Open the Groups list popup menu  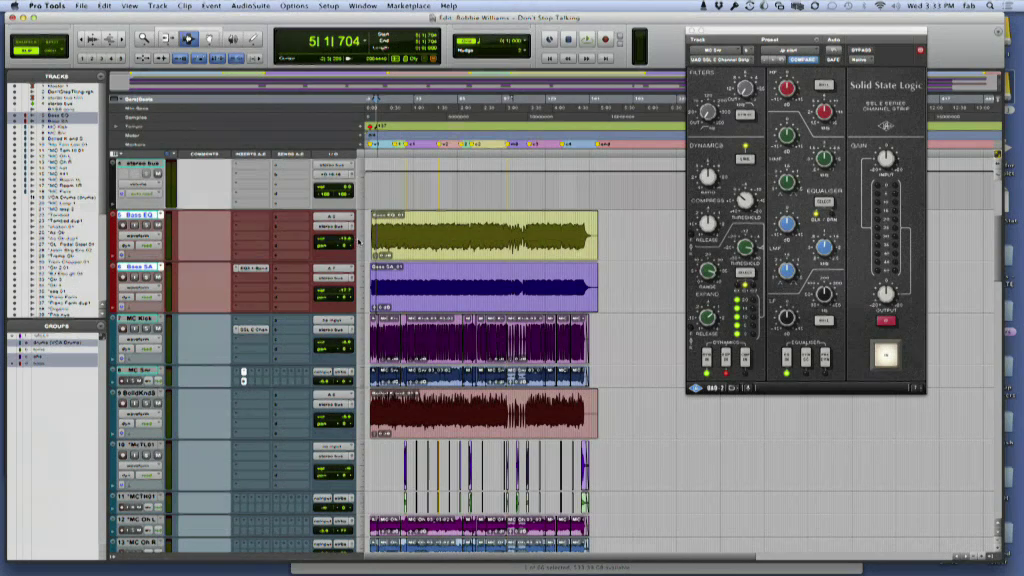click(100, 326)
